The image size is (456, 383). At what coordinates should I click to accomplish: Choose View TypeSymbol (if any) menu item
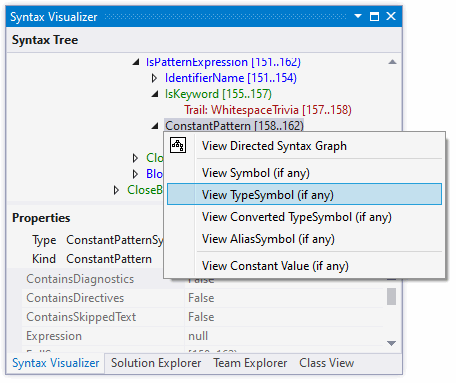tap(304, 194)
